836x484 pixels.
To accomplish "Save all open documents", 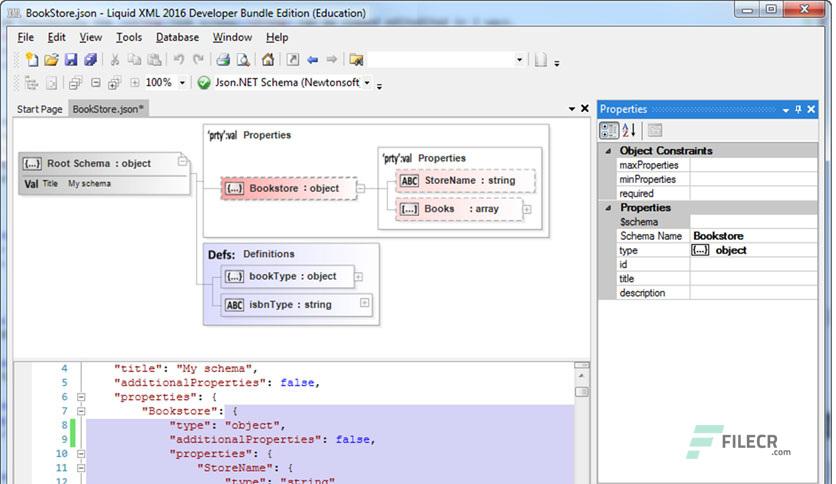I will 90,60.
